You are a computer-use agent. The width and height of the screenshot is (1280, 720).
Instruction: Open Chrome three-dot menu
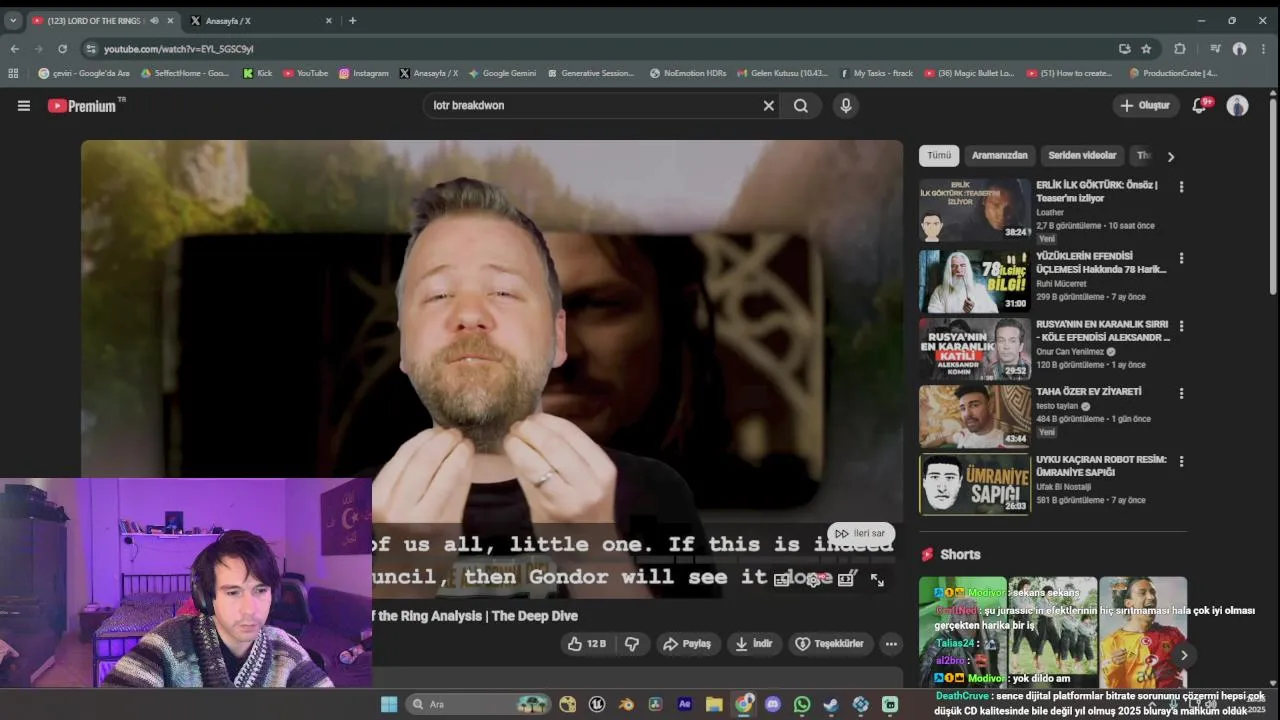[x=1264, y=49]
